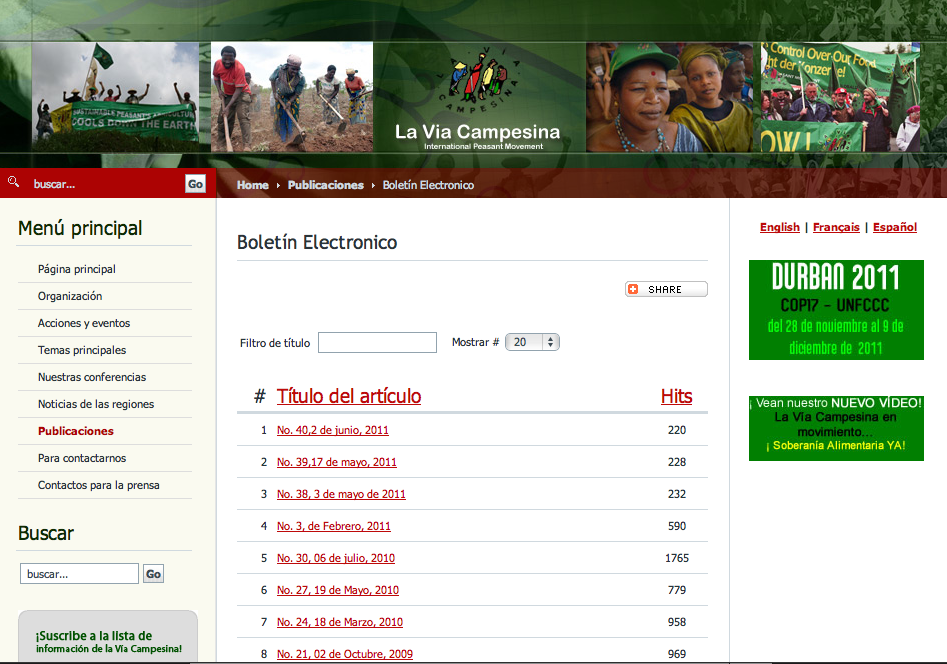Go to Acciones y eventos menu item
Screen dimensions: 947x664
[x=84, y=323]
